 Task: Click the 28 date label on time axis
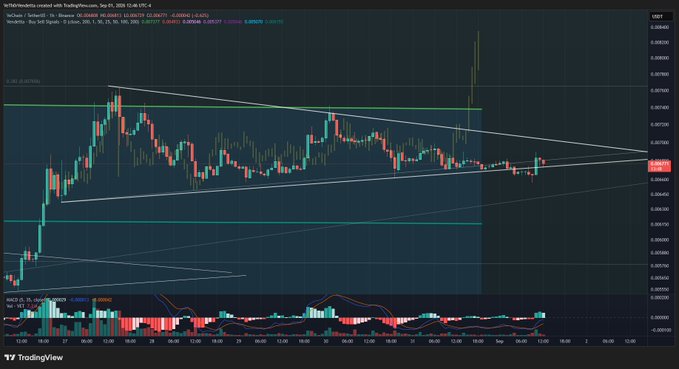pyautogui.click(x=152, y=341)
